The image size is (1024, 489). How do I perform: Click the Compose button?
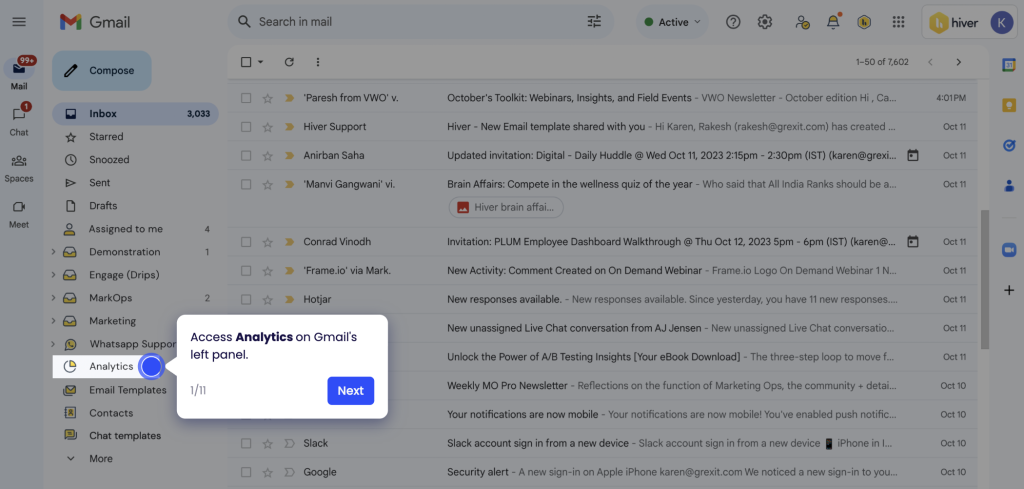click(101, 71)
